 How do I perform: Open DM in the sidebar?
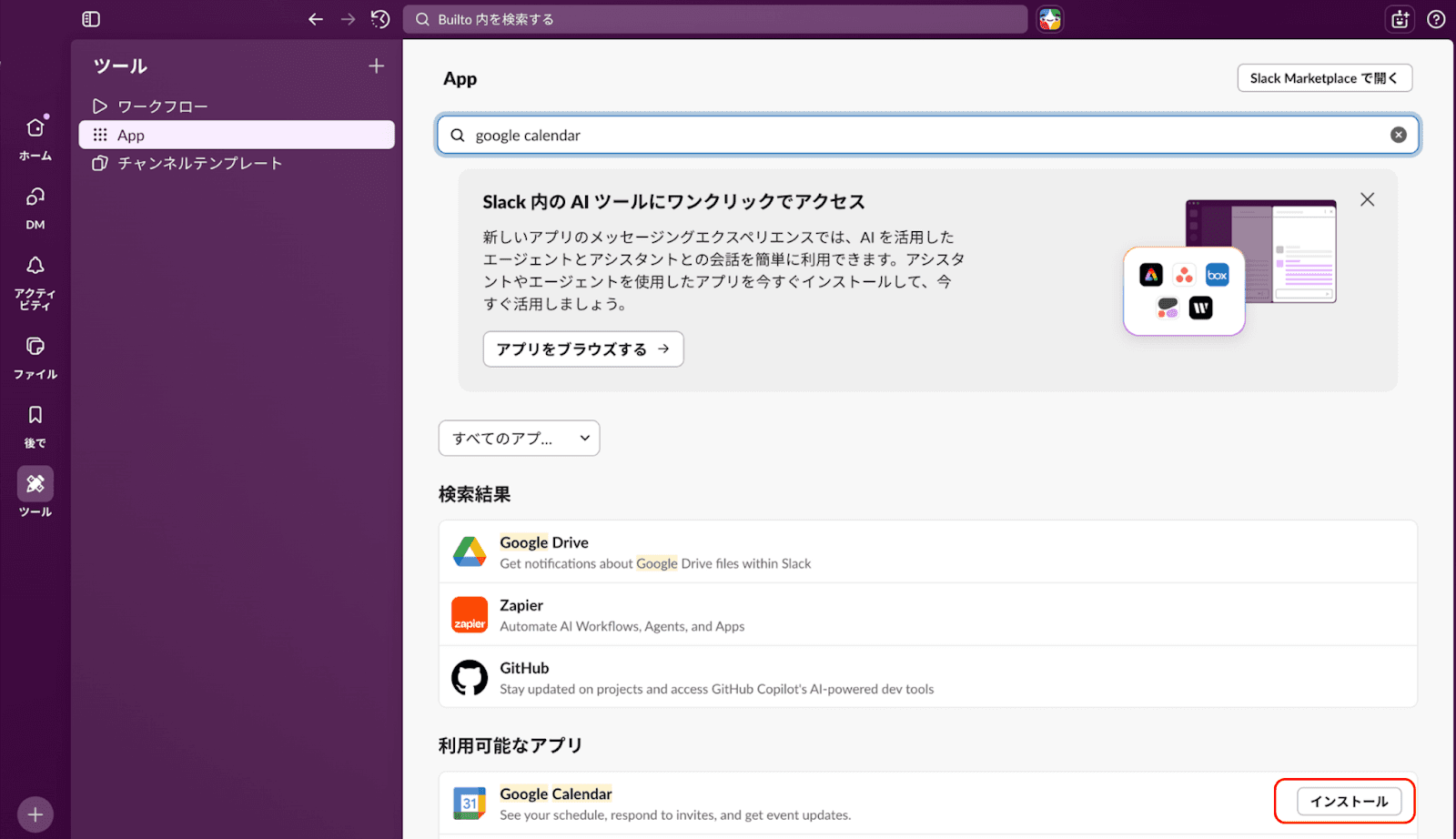pyautogui.click(x=35, y=207)
